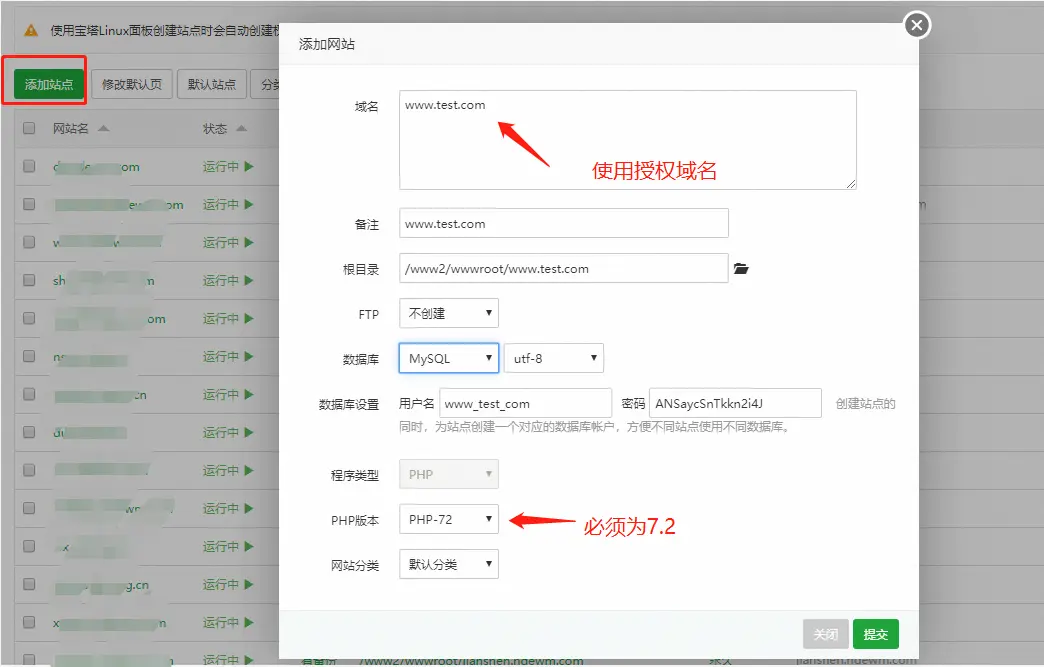Click the first row's 运行中 status

coord(228,167)
